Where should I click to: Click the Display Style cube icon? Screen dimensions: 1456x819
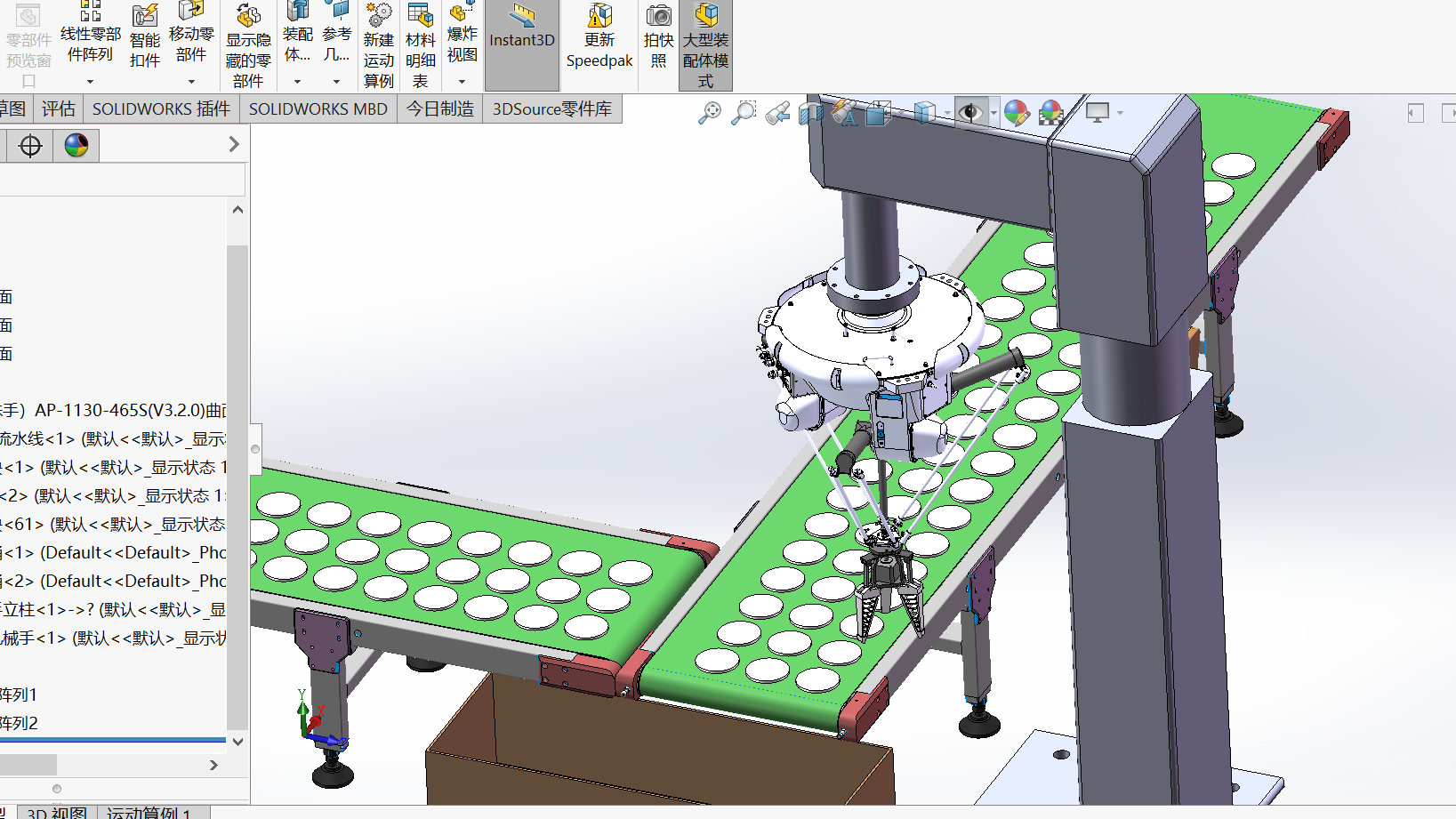pos(924,113)
